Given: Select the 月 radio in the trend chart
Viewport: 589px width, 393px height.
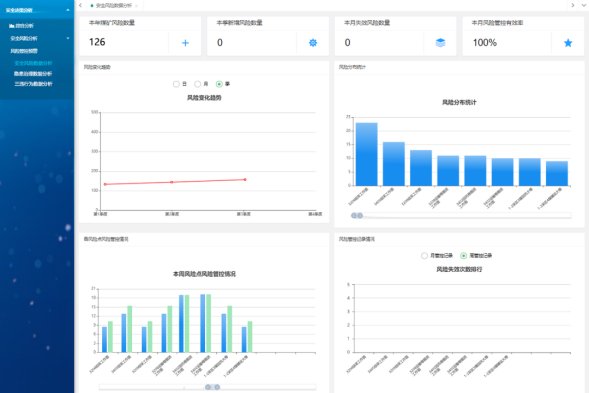Looking at the screenshot, I should point(197,84).
